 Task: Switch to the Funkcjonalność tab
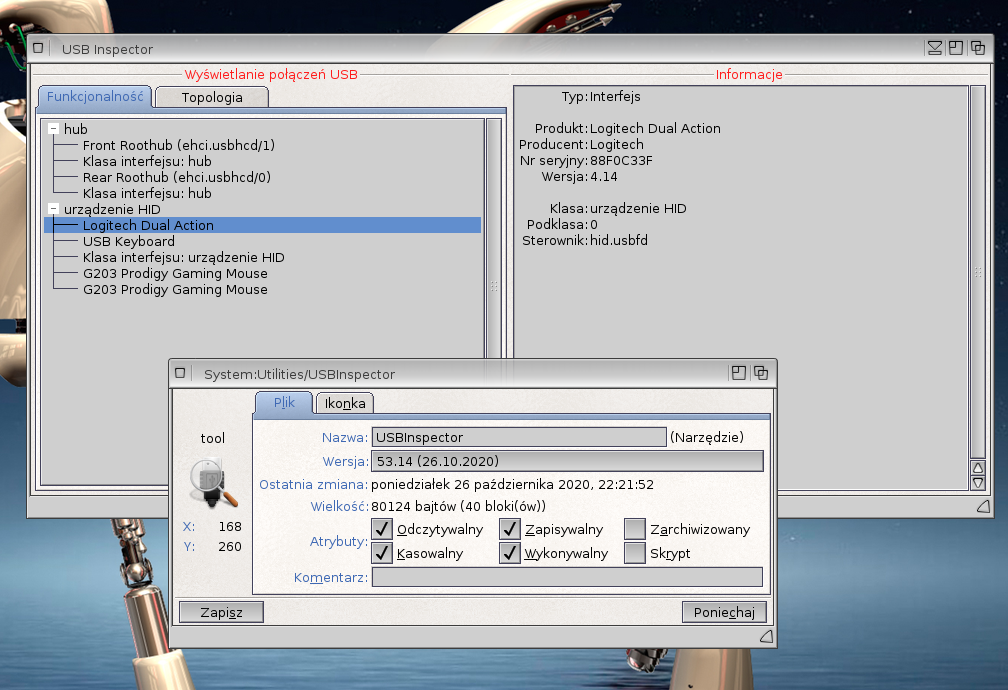coord(95,96)
